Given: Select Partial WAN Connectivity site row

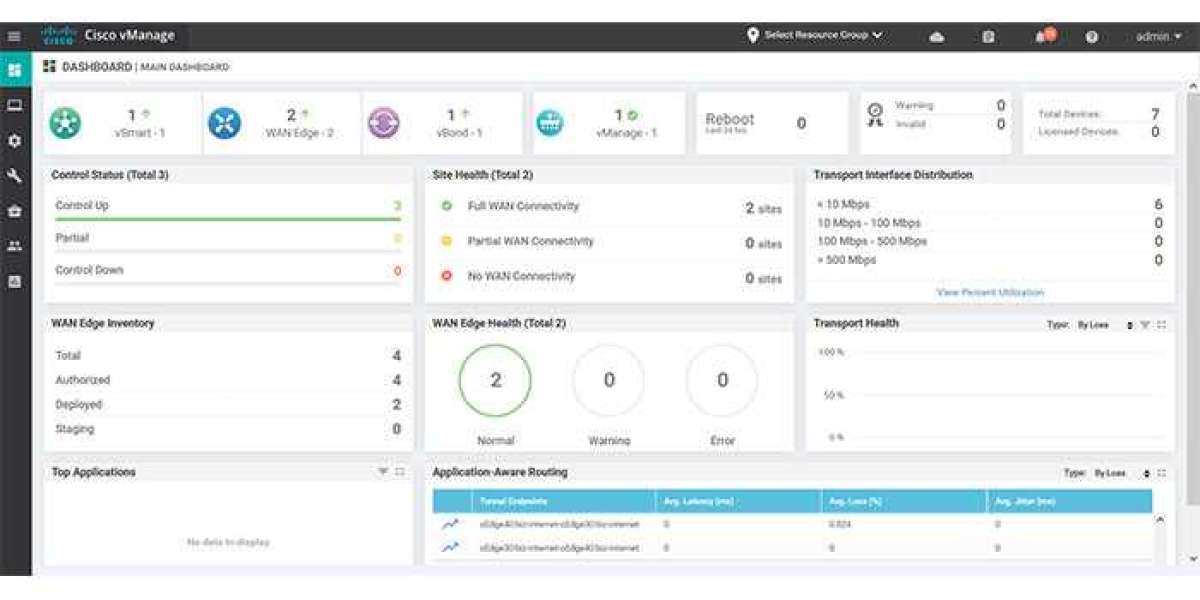Looking at the screenshot, I should [x=610, y=242].
